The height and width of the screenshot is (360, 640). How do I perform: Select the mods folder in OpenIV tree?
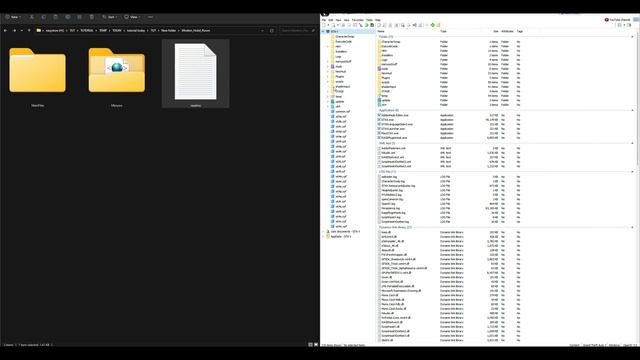tap(339, 67)
